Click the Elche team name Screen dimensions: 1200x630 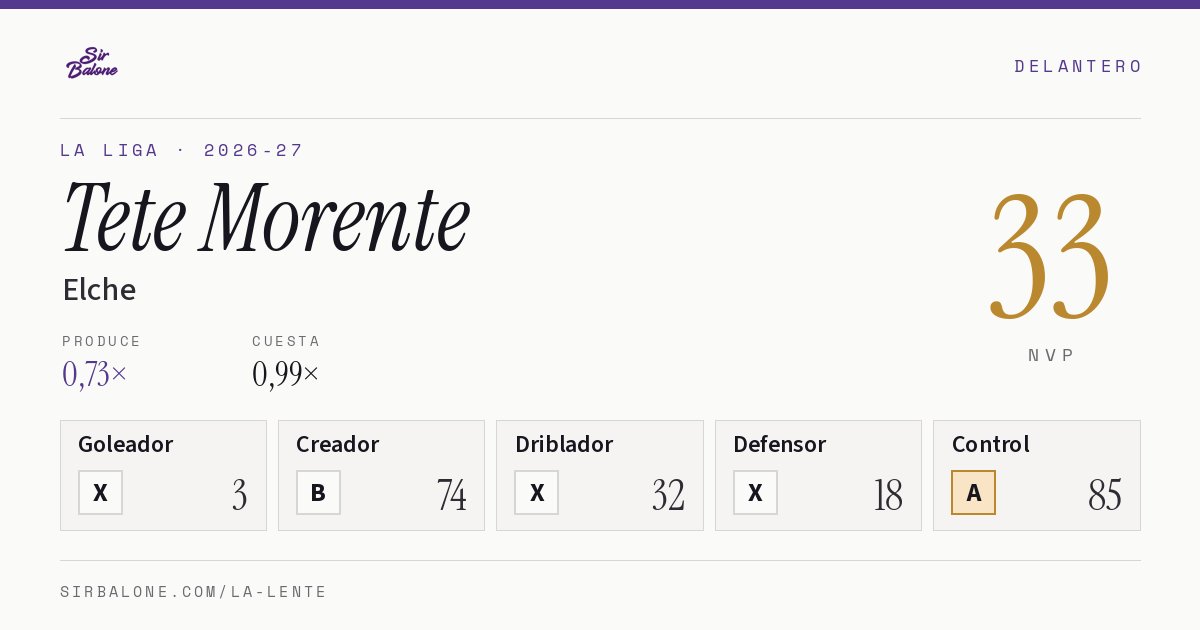click(99, 290)
